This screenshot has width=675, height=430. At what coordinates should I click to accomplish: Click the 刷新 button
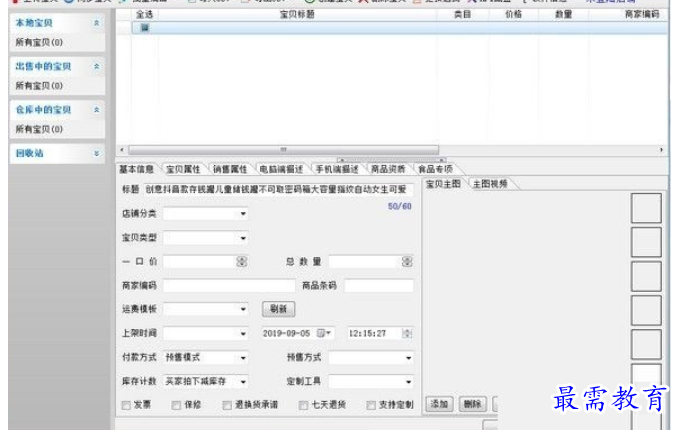point(279,309)
